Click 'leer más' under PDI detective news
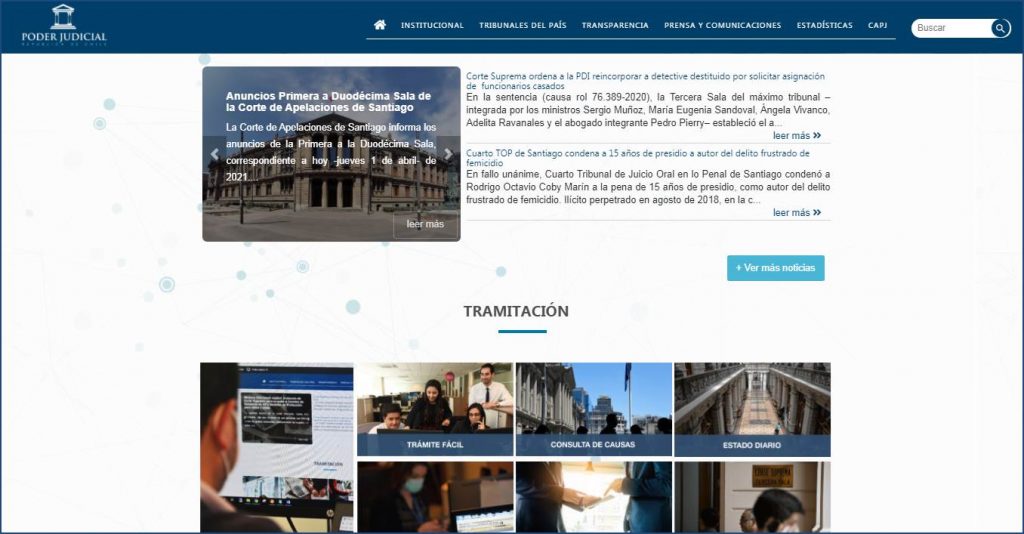1024x534 pixels. click(797, 136)
